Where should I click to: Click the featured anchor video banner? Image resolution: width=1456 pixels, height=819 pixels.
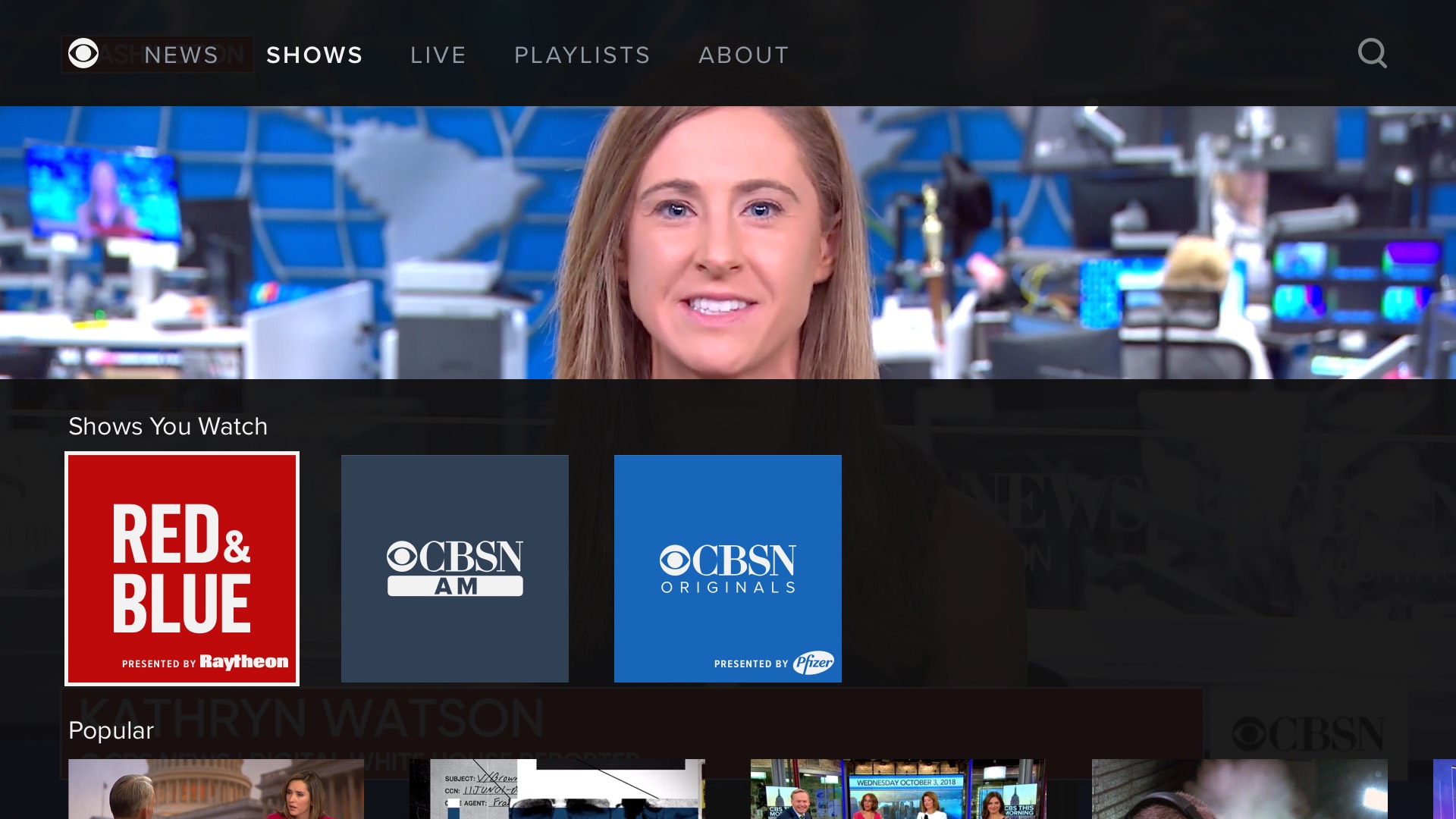[x=728, y=243]
